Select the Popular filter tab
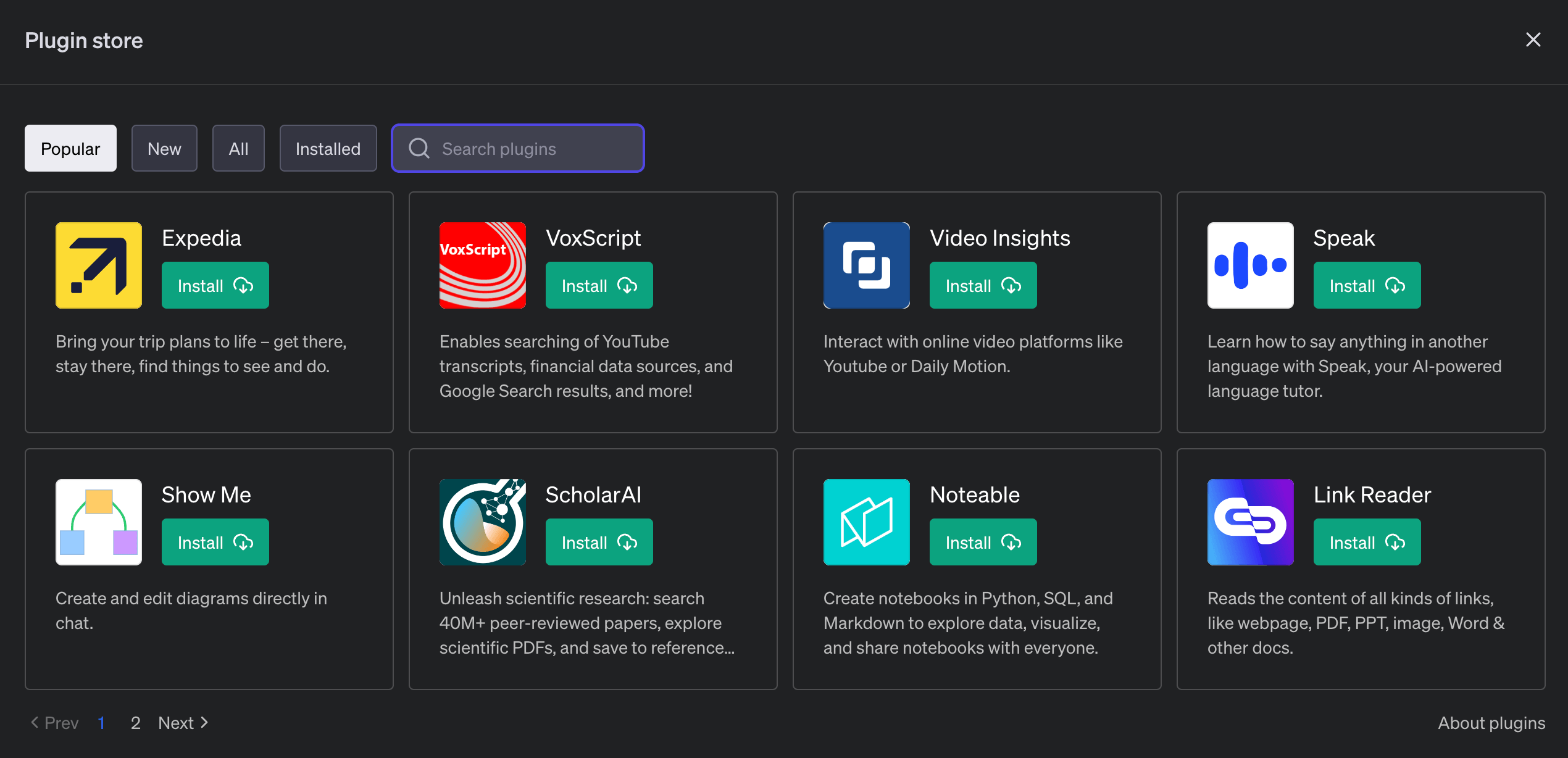Screen dimensions: 1568x758 click(70, 148)
